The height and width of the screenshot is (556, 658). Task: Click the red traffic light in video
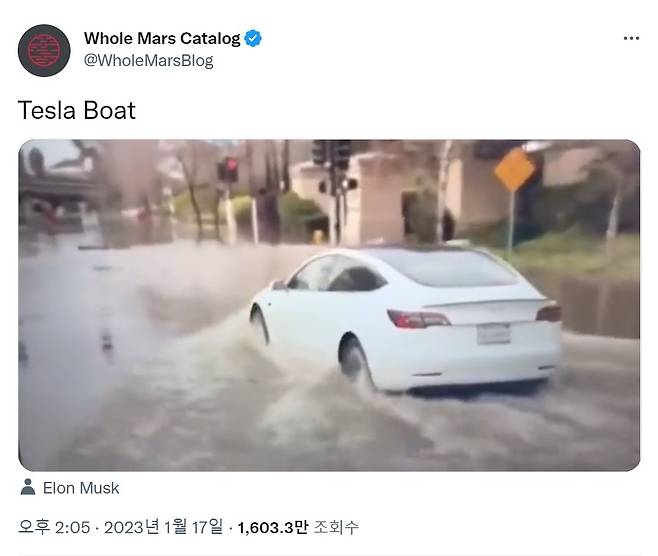pos(230,164)
